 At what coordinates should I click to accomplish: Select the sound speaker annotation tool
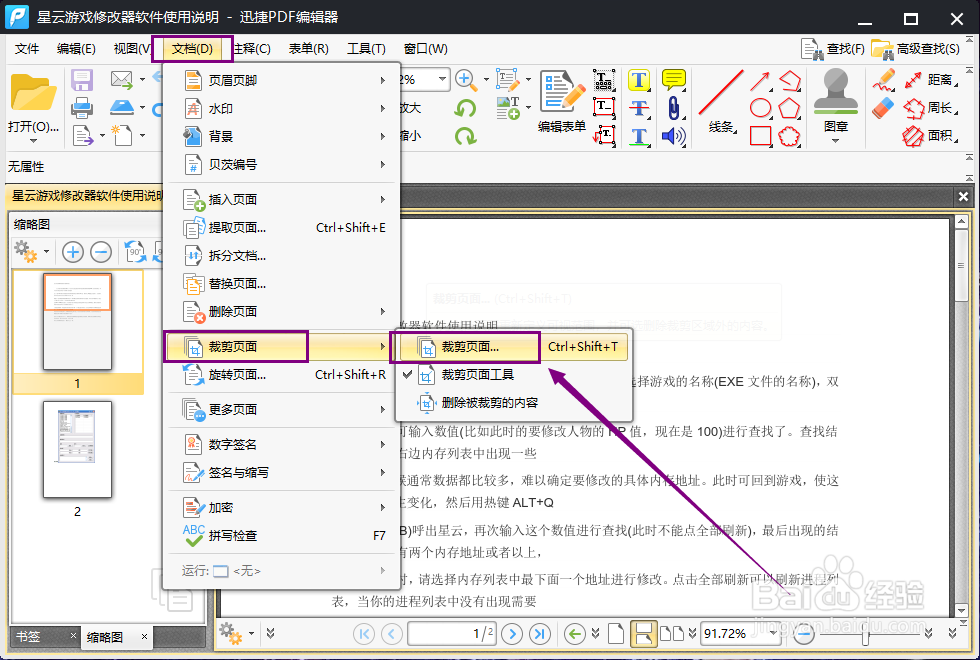[674, 136]
